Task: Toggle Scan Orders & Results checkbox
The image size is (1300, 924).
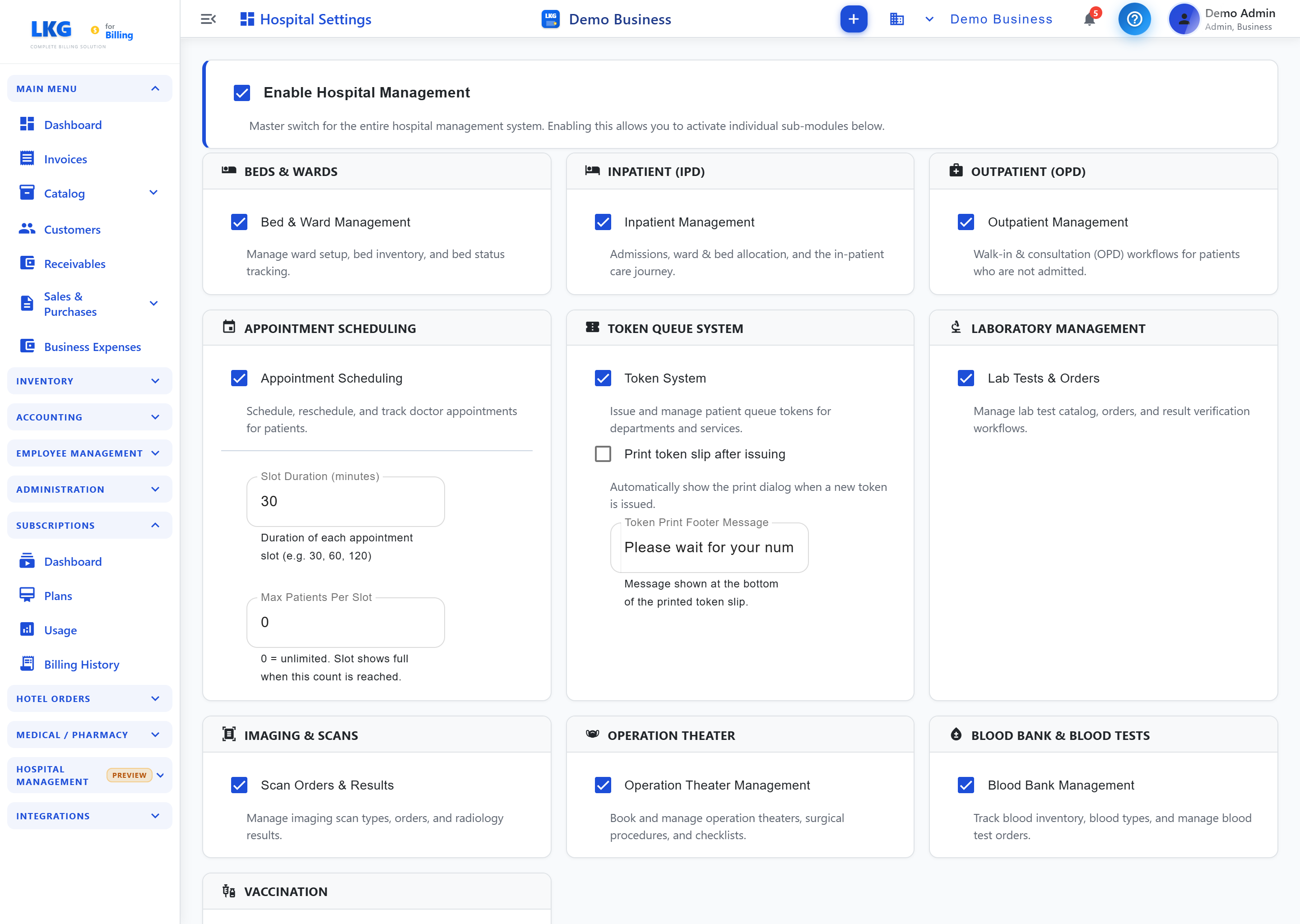Action: [239, 785]
